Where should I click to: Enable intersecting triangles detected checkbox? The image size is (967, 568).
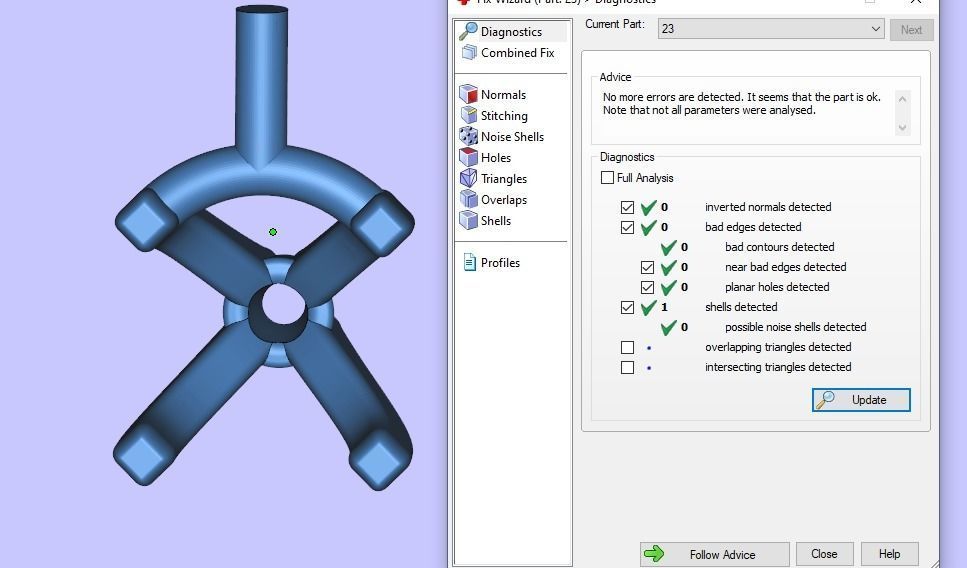point(627,368)
